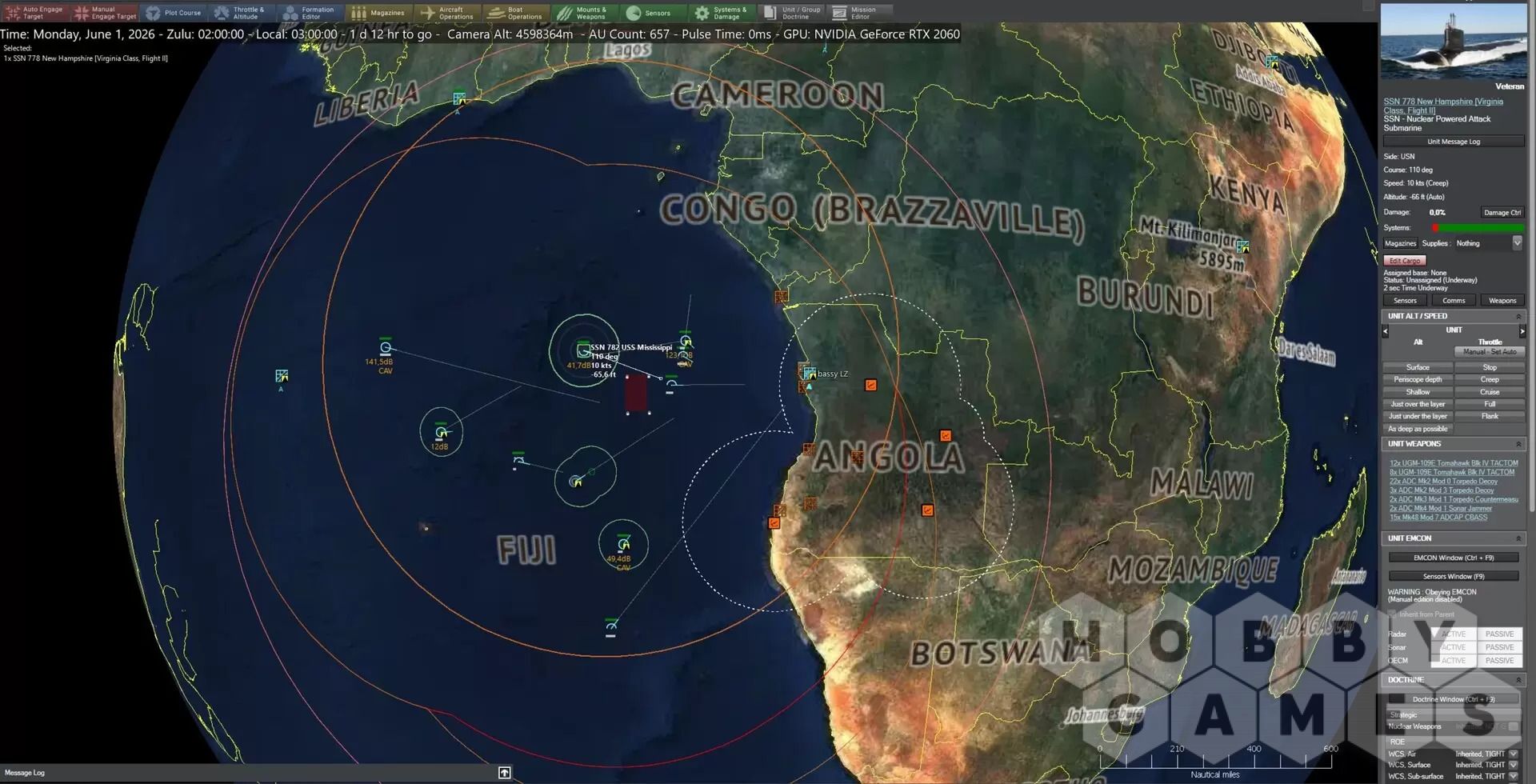1536x784 pixels.
Task: Click left arrow next to UNIT header
Action: [x=1386, y=330]
